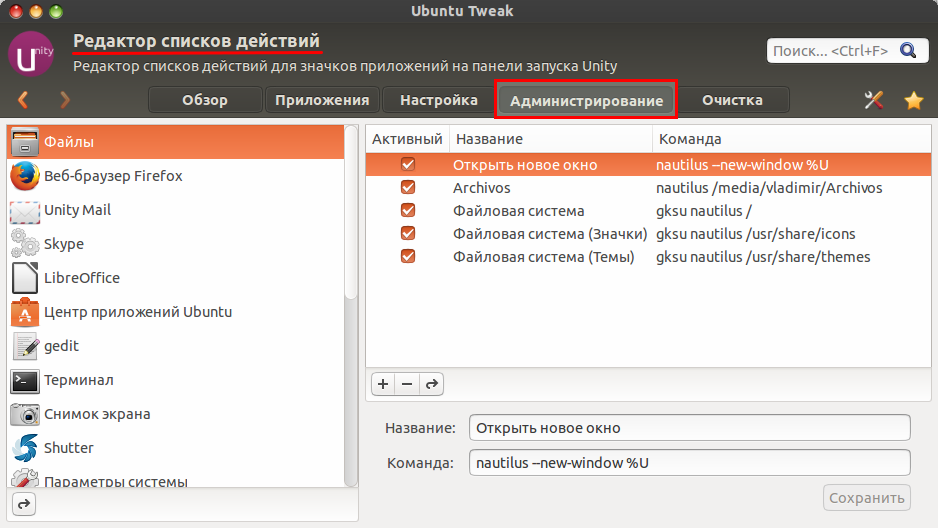Click 'Открыть новое окно' row name
This screenshot has width=938, height=528.
pyautogui.click(x=525, y=165)
